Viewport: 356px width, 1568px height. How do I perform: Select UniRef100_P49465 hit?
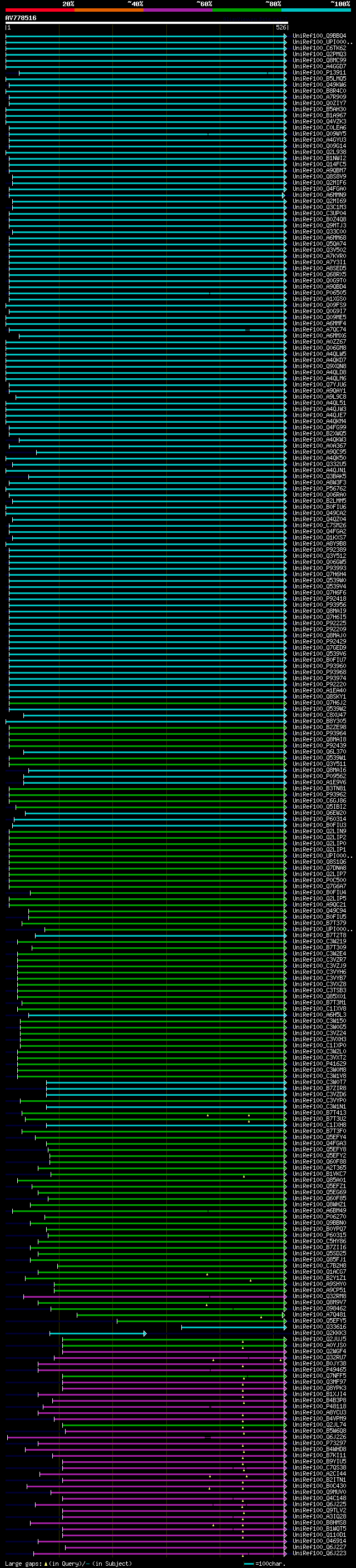(319, 1369)
